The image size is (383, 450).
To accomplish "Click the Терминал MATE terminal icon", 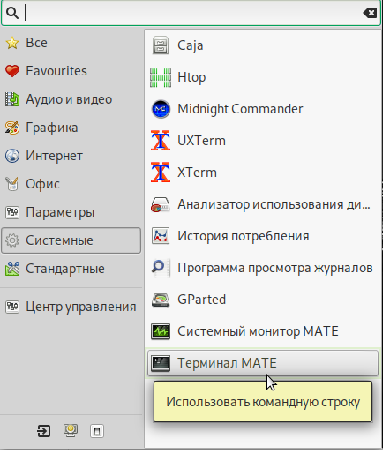I will (161, 363).
